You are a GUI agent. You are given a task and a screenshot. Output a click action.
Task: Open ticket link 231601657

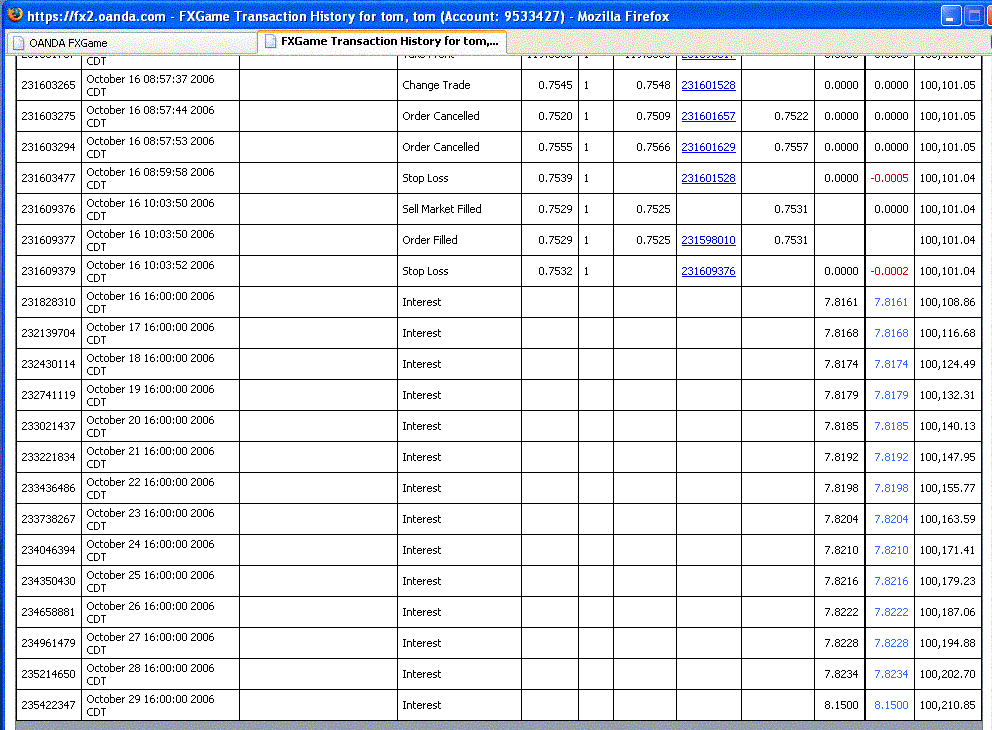coord(708,117)
